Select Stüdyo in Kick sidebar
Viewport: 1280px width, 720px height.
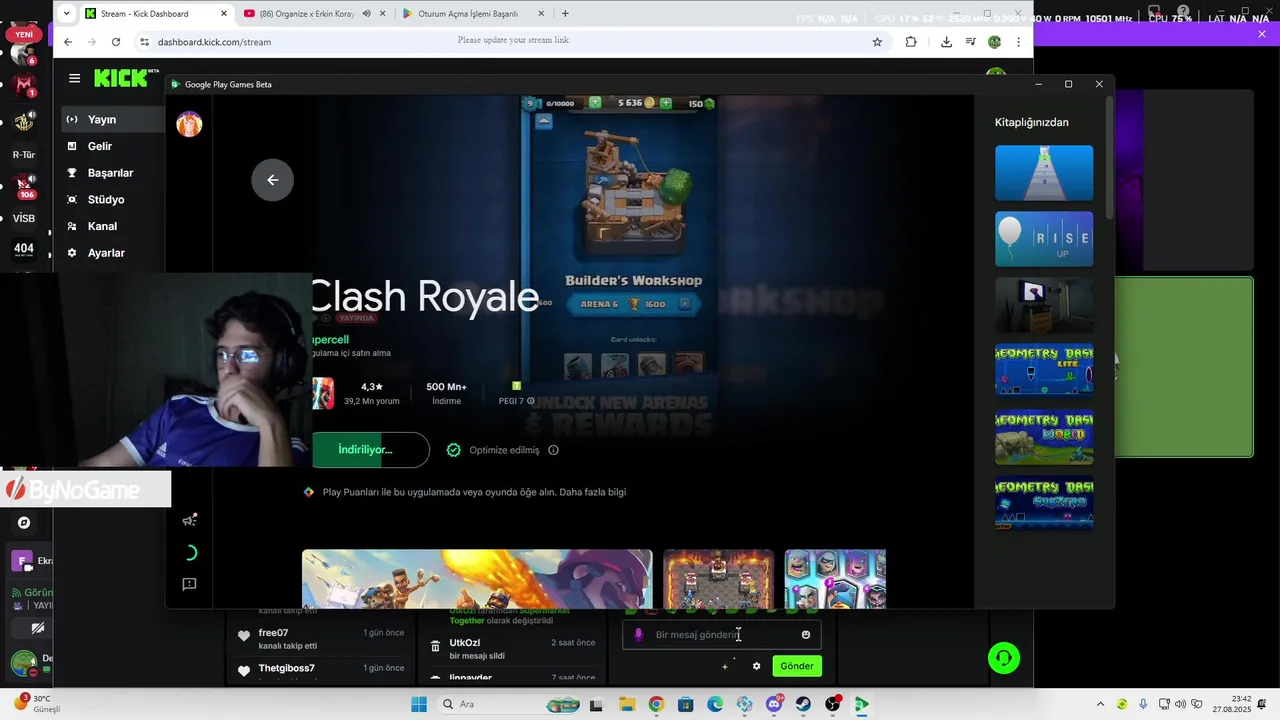point(106,200)
